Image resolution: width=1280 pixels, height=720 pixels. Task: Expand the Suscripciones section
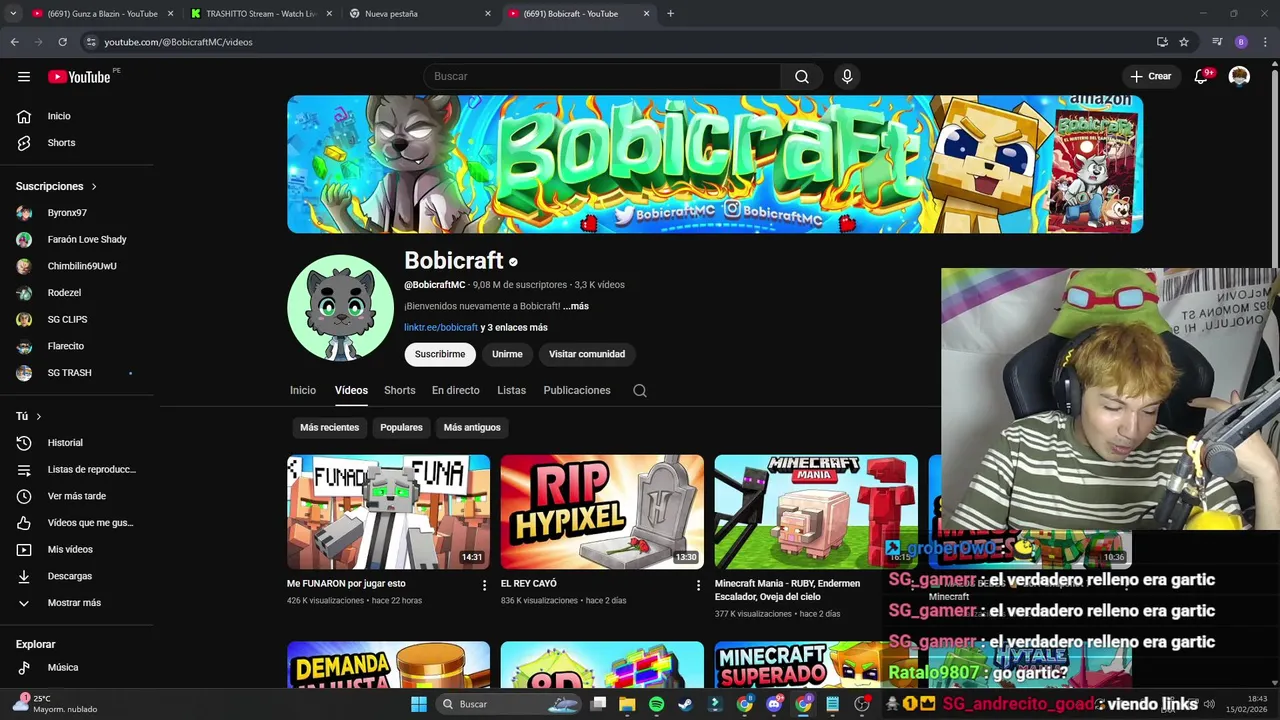[57, 186]
